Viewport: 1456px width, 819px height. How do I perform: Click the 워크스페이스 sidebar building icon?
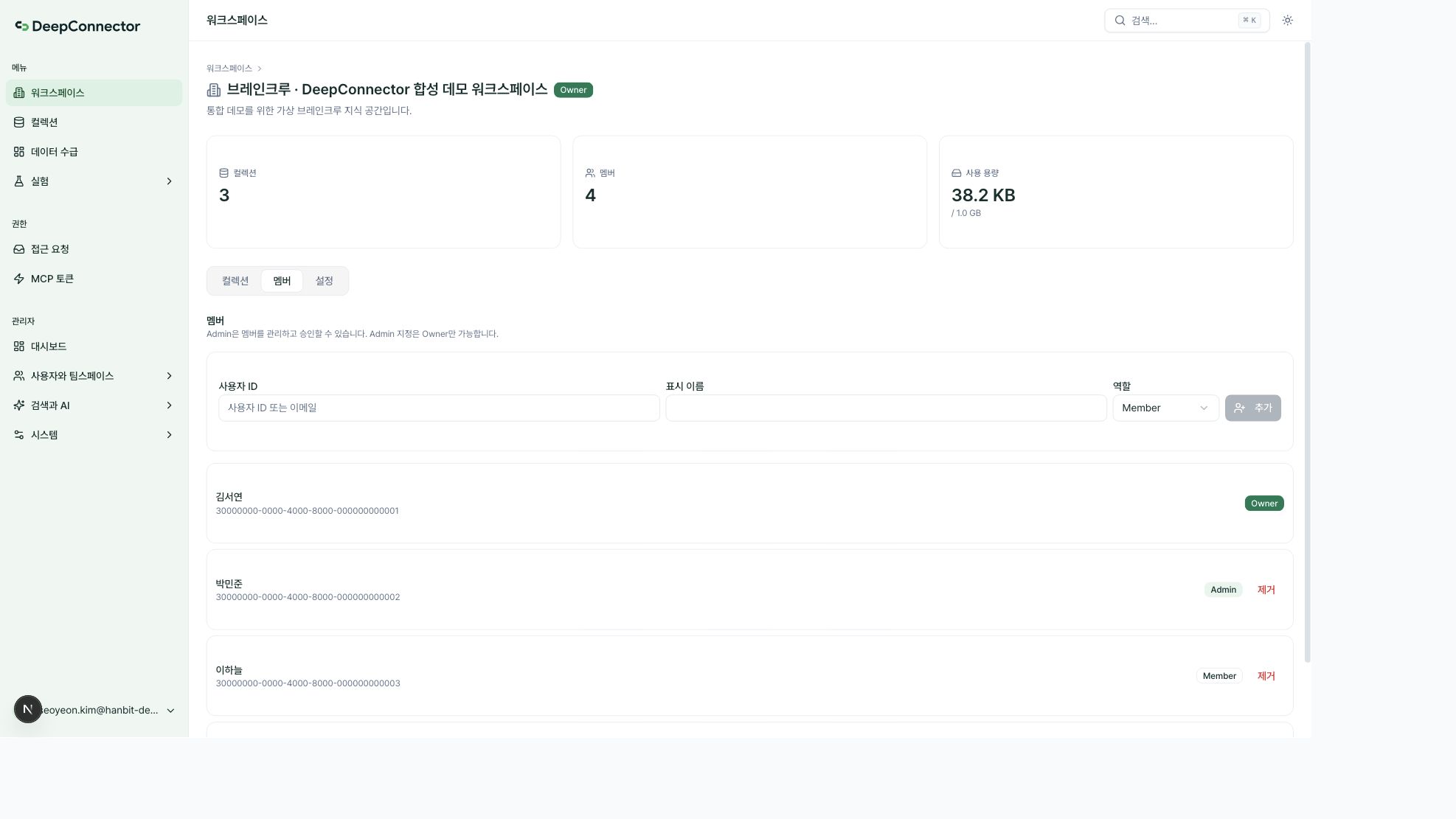(x=19, y=93)
